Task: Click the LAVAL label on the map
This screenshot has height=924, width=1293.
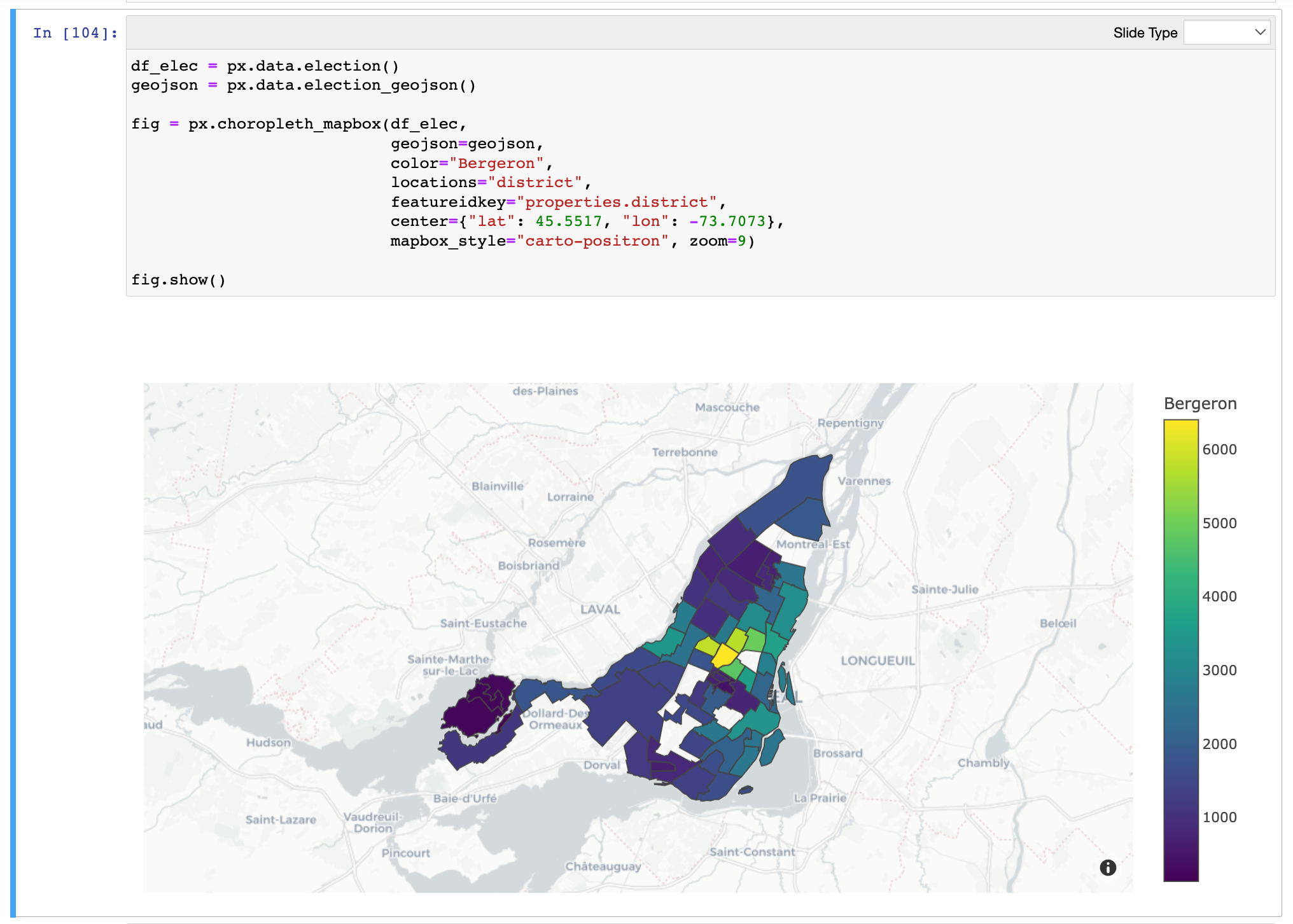Action: 600,610
